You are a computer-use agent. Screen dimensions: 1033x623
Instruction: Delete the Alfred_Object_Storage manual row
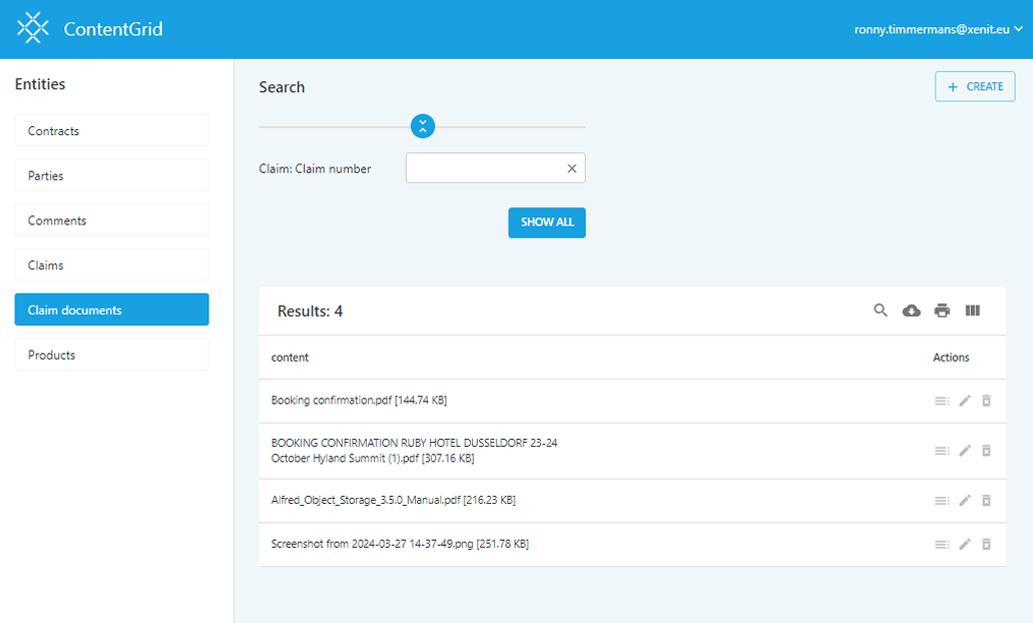click(x=986, y=501)
